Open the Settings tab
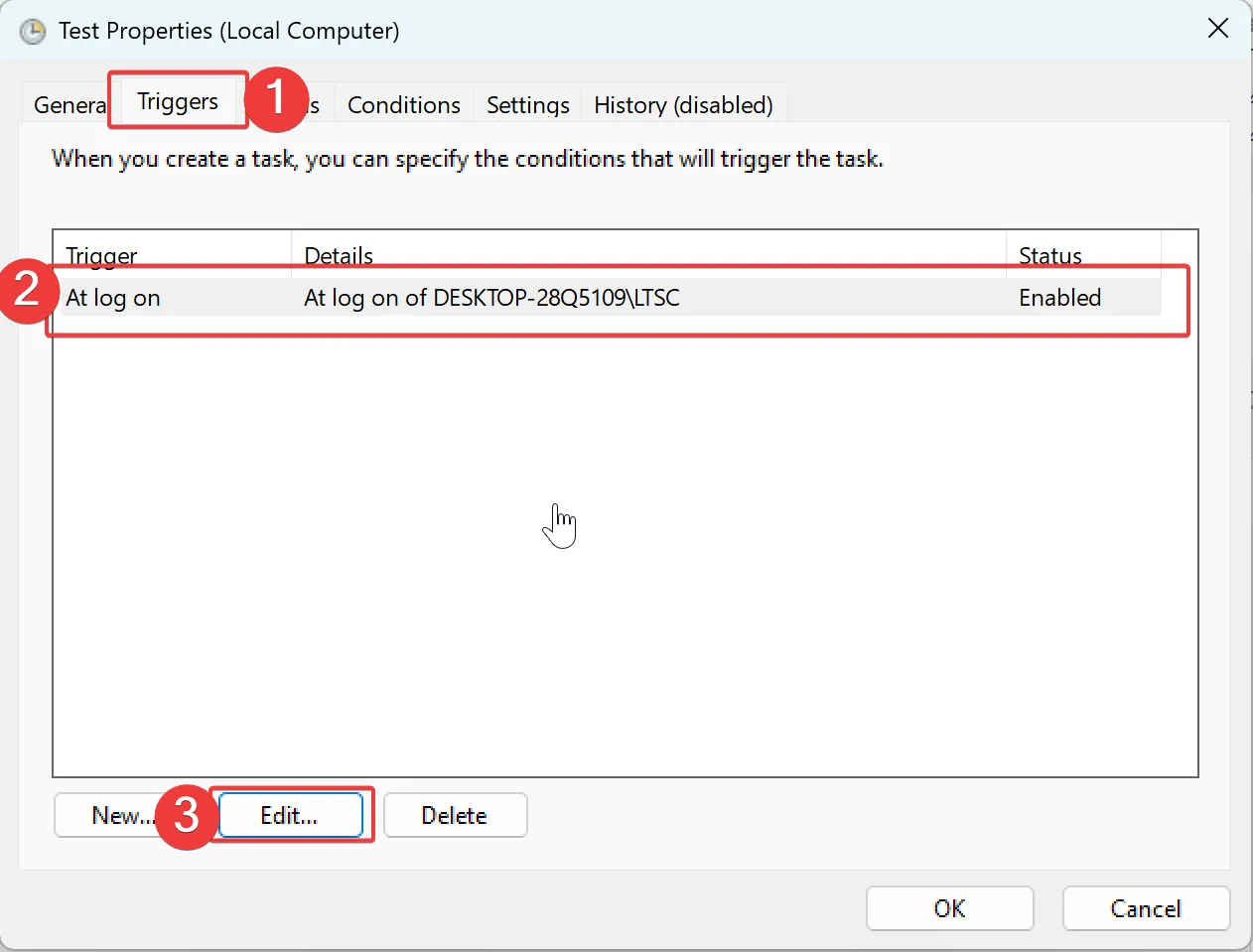The height and width of the screenshot is (952, 1253). point(527,104)
